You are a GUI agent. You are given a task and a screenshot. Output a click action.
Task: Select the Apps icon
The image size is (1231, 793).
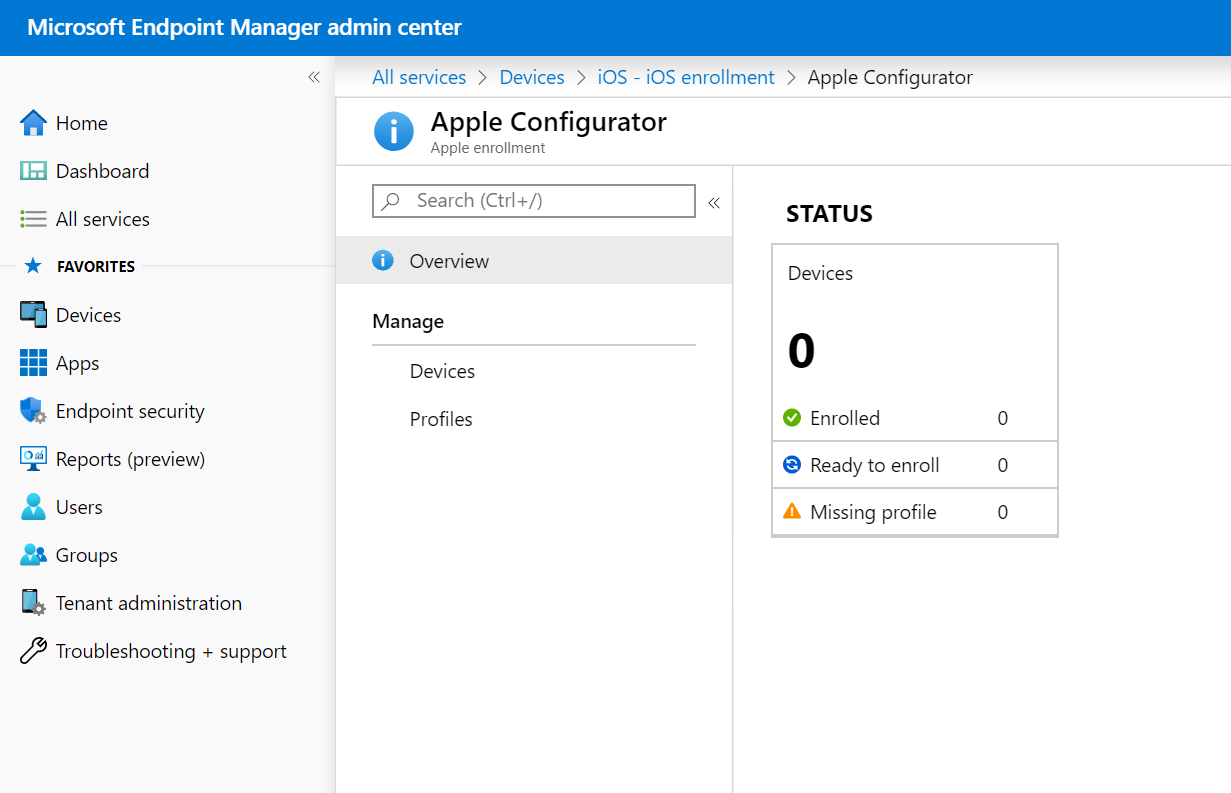(31, 362)
